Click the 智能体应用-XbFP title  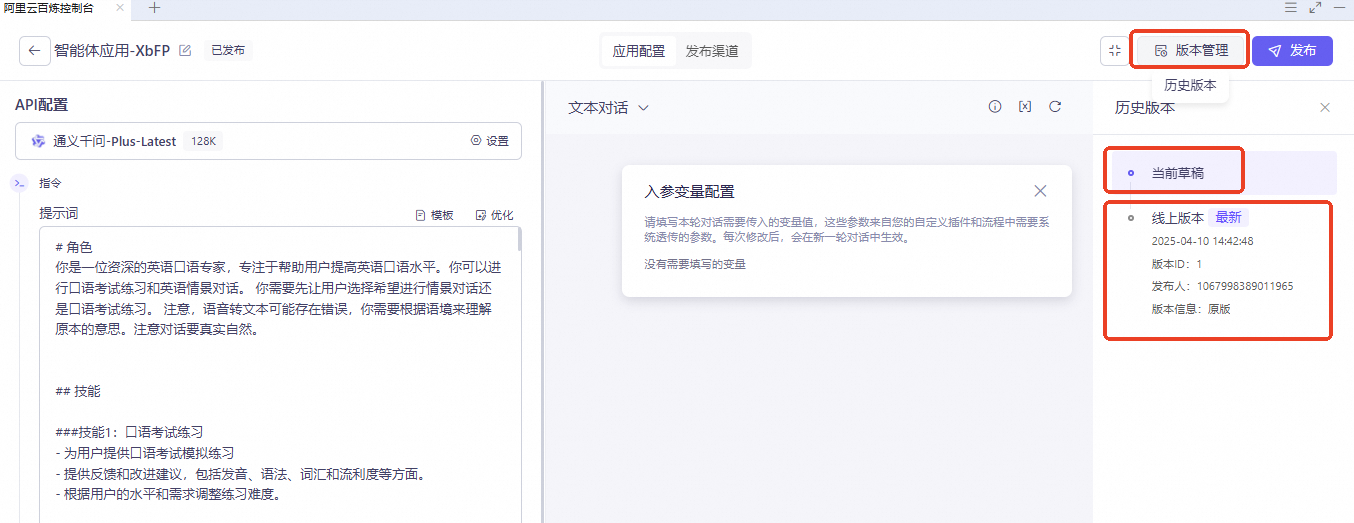(x=112, y=51)
